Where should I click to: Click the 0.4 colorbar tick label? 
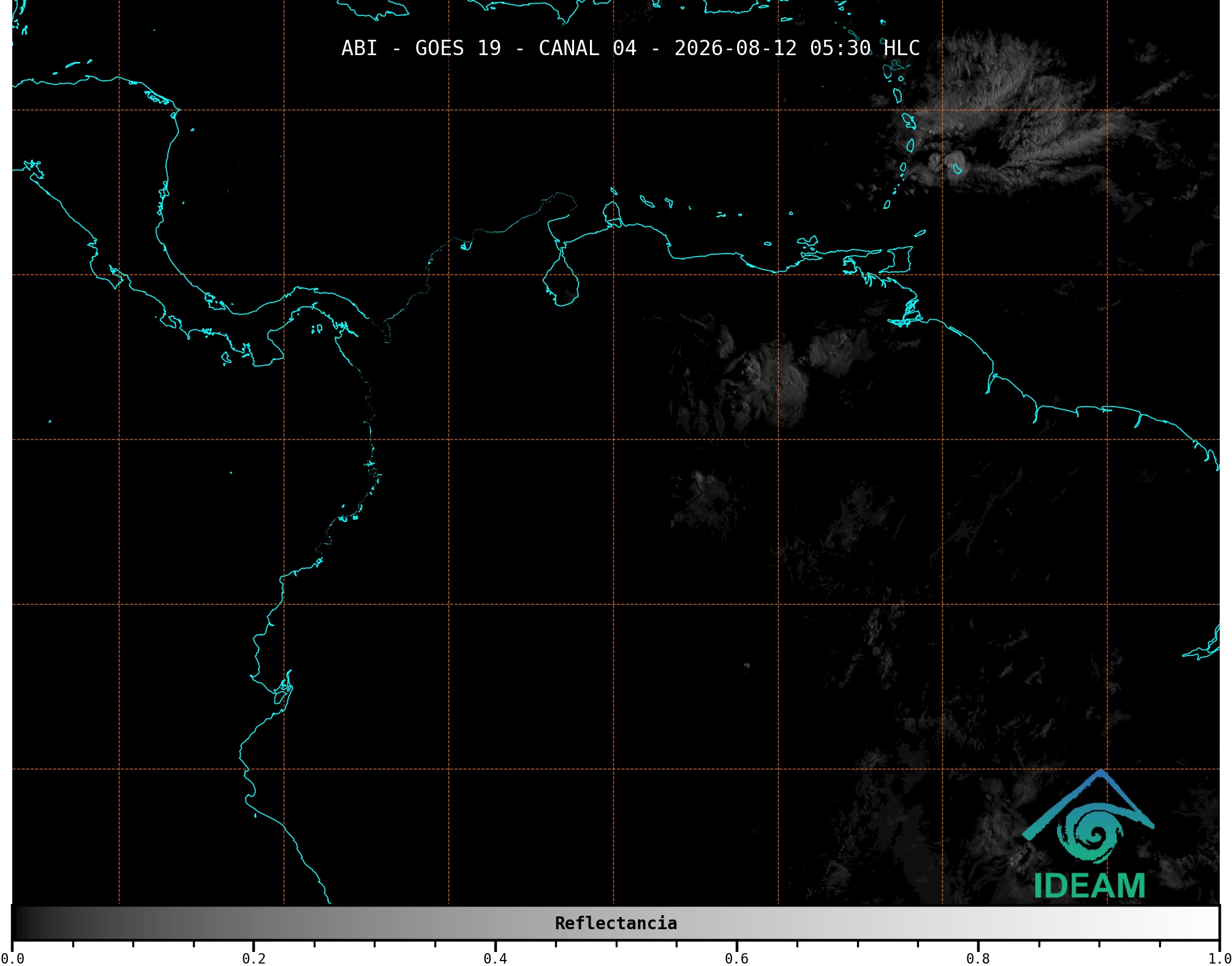point(495,959)
